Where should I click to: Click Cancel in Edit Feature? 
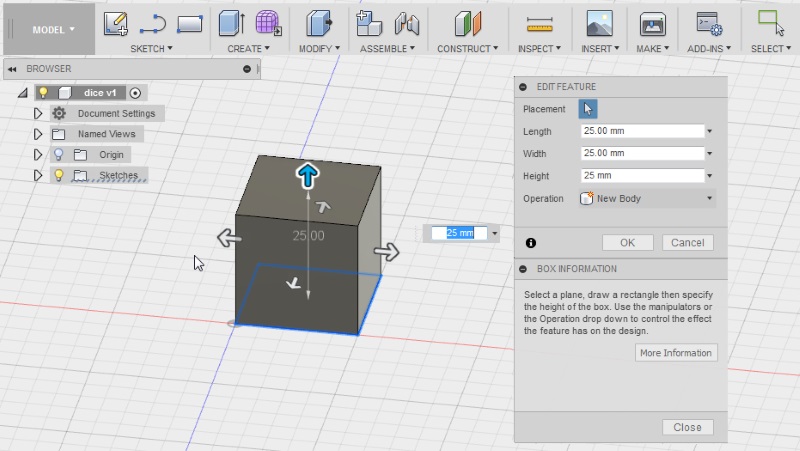coord(687,243)
